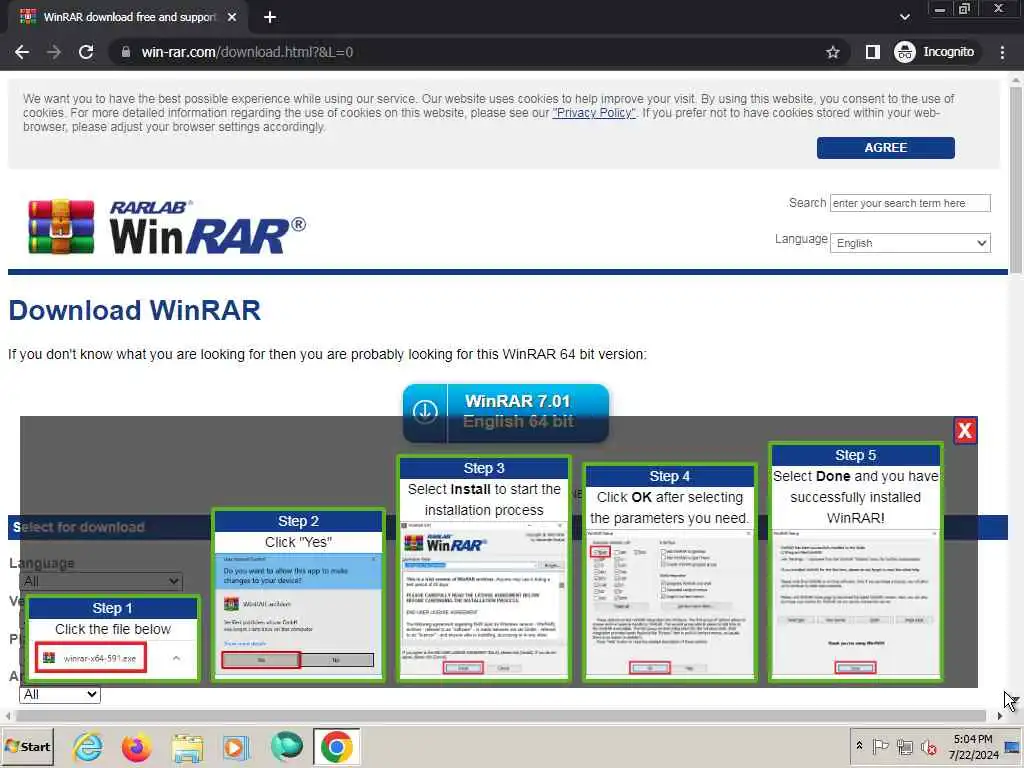Open the Privacy Policy link
Image resolution: width=1024 pixels, height=768 pixels.
pos(594,113)
